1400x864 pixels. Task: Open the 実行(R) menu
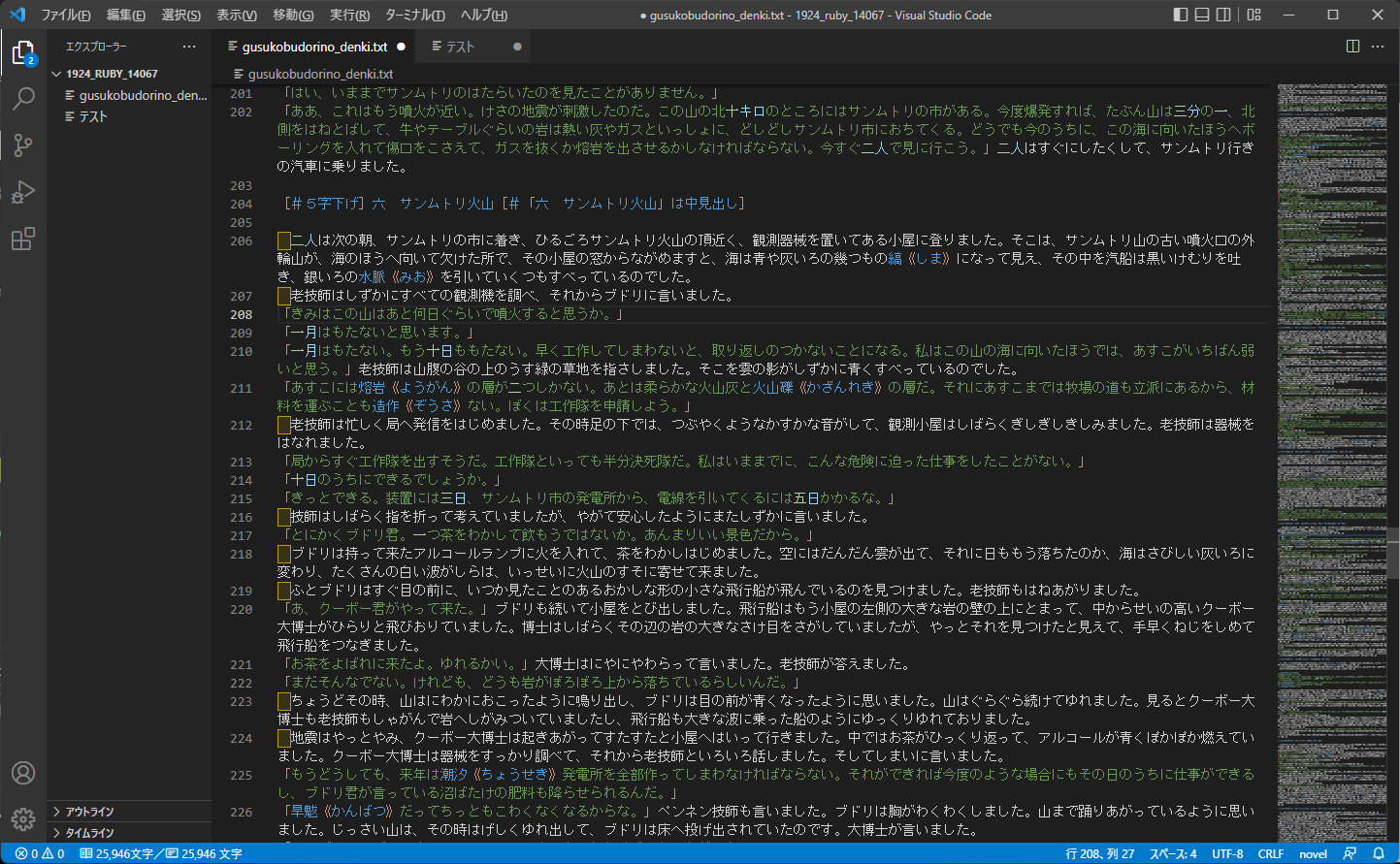click(349, 15)
